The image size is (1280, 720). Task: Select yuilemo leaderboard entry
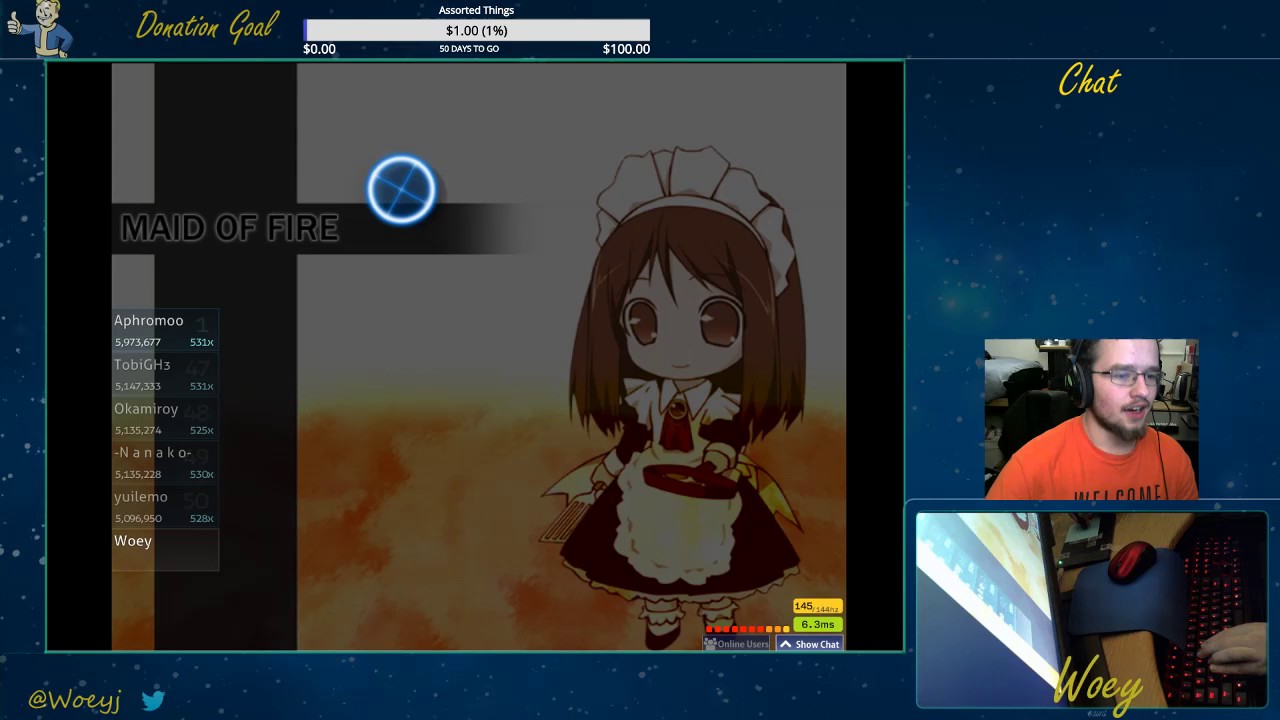click(x=165, y=505)
